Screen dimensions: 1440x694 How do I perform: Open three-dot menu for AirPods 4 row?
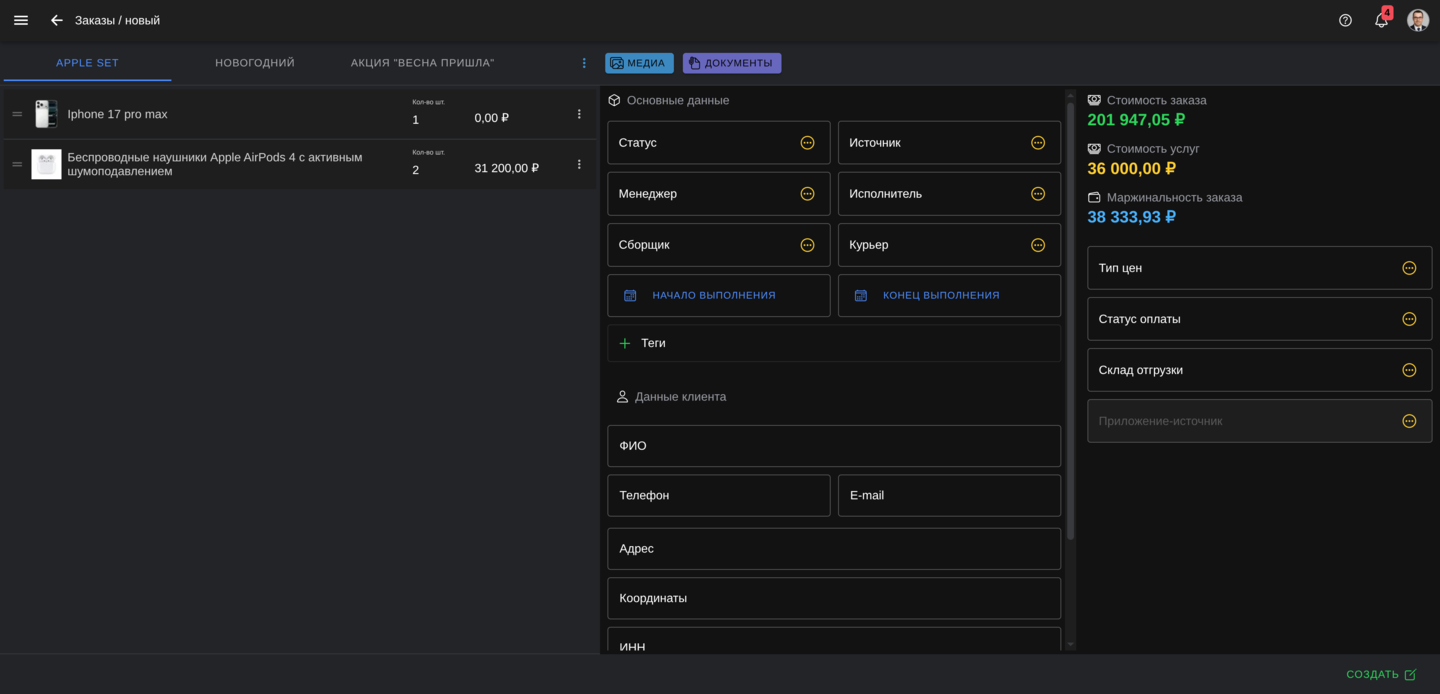coord(579,164)
